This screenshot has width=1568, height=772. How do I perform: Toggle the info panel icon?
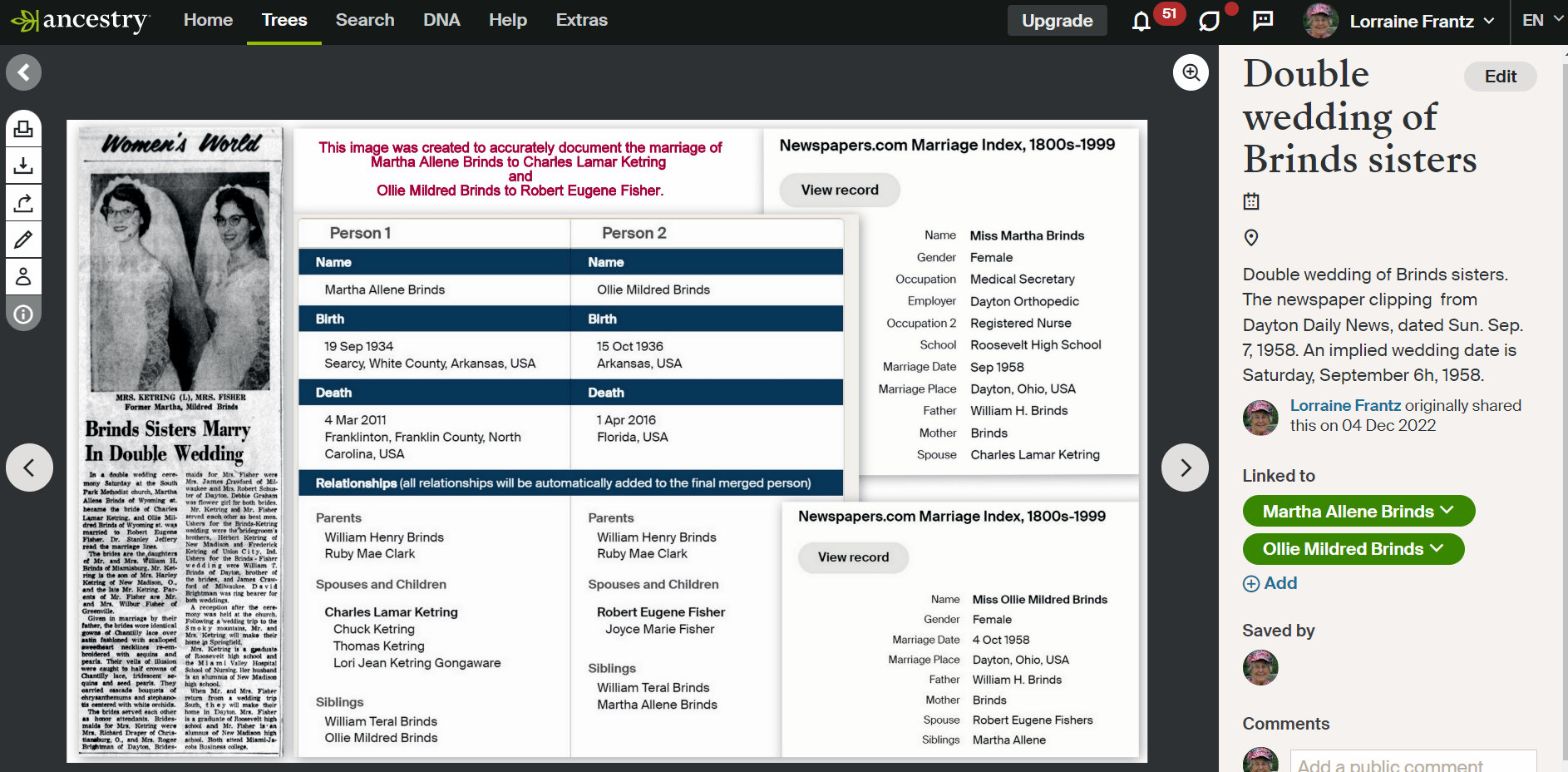(23, 314)
